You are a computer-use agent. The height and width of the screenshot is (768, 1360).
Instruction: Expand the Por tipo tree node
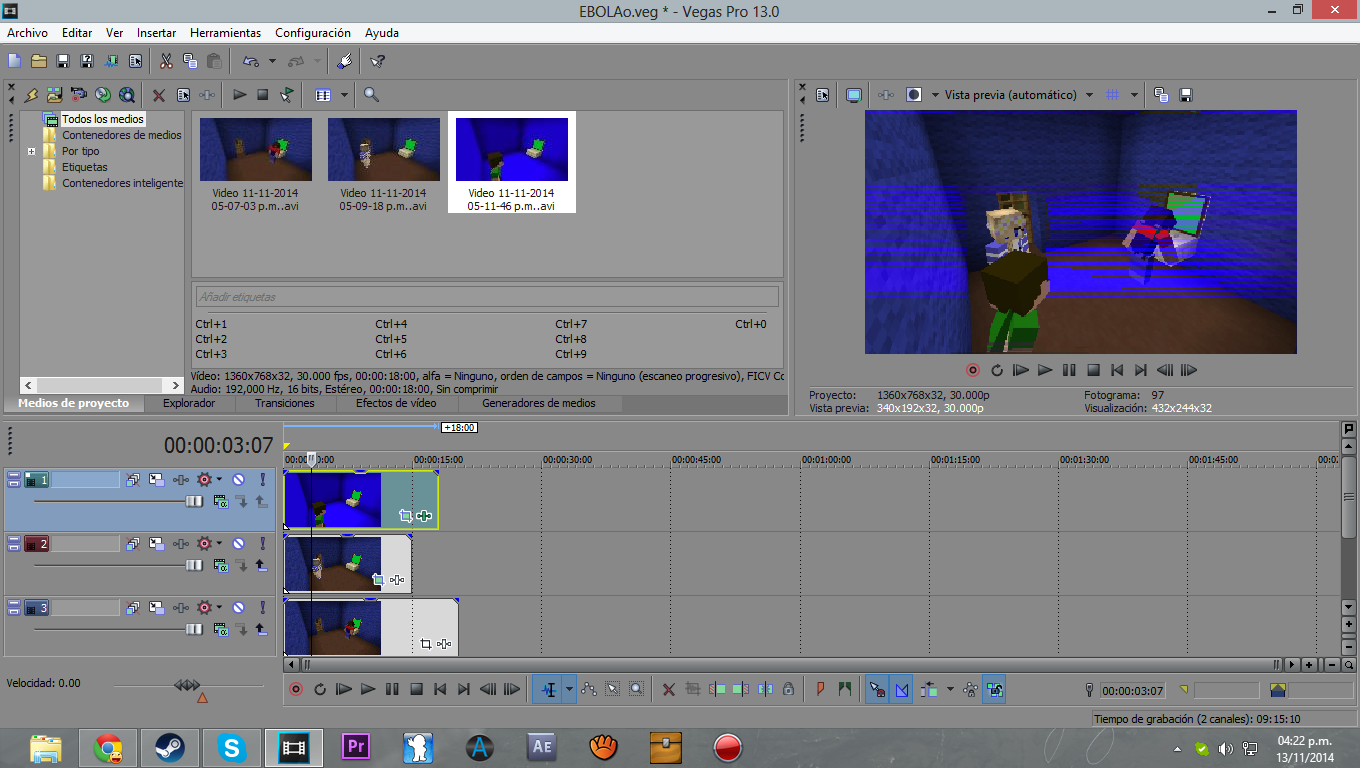click(32, 152)
